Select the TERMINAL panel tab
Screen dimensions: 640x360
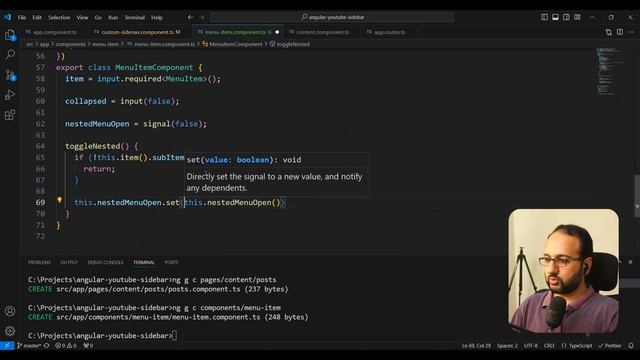click(144, 262)
